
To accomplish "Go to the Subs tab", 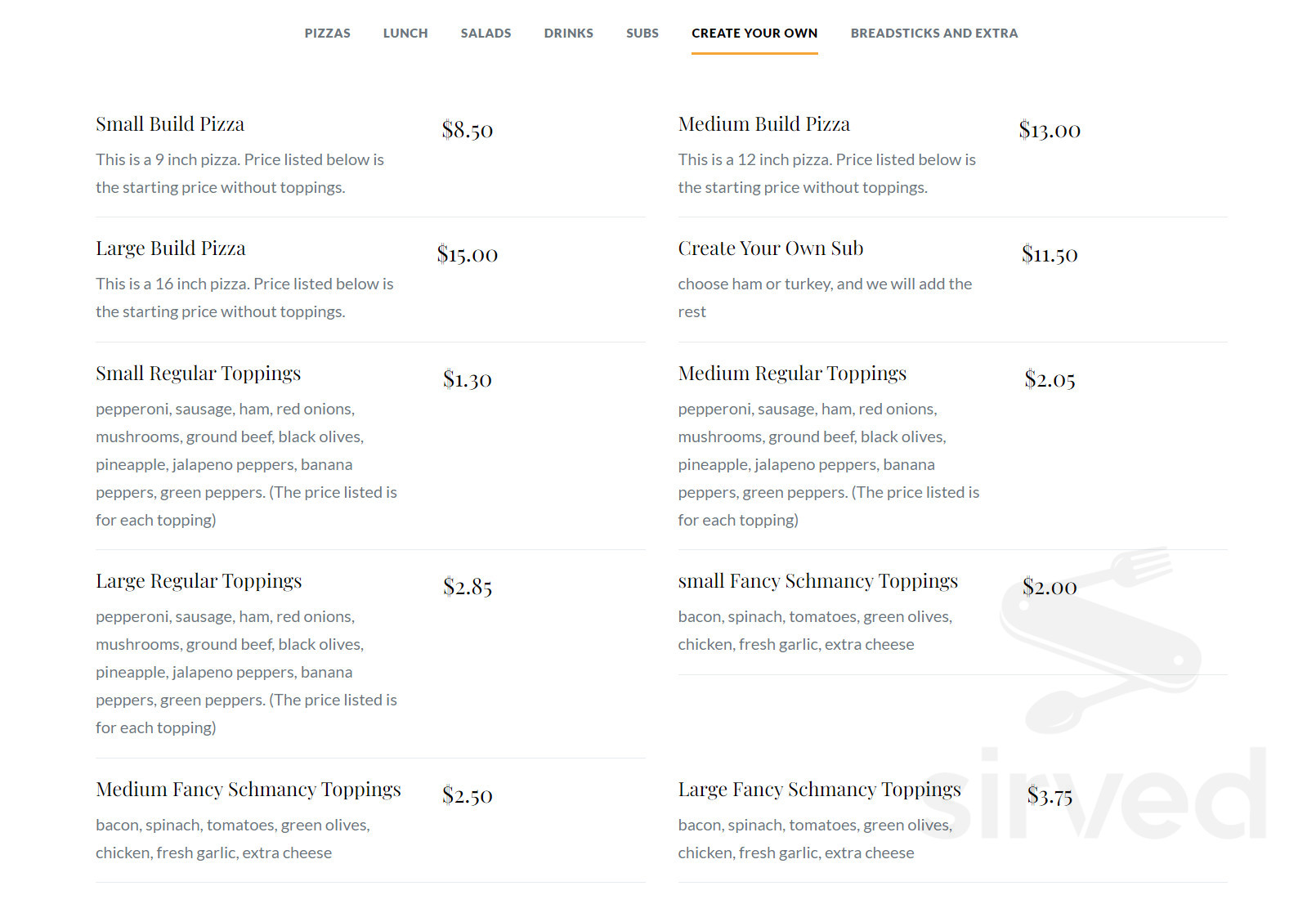I will click(642, 34).
